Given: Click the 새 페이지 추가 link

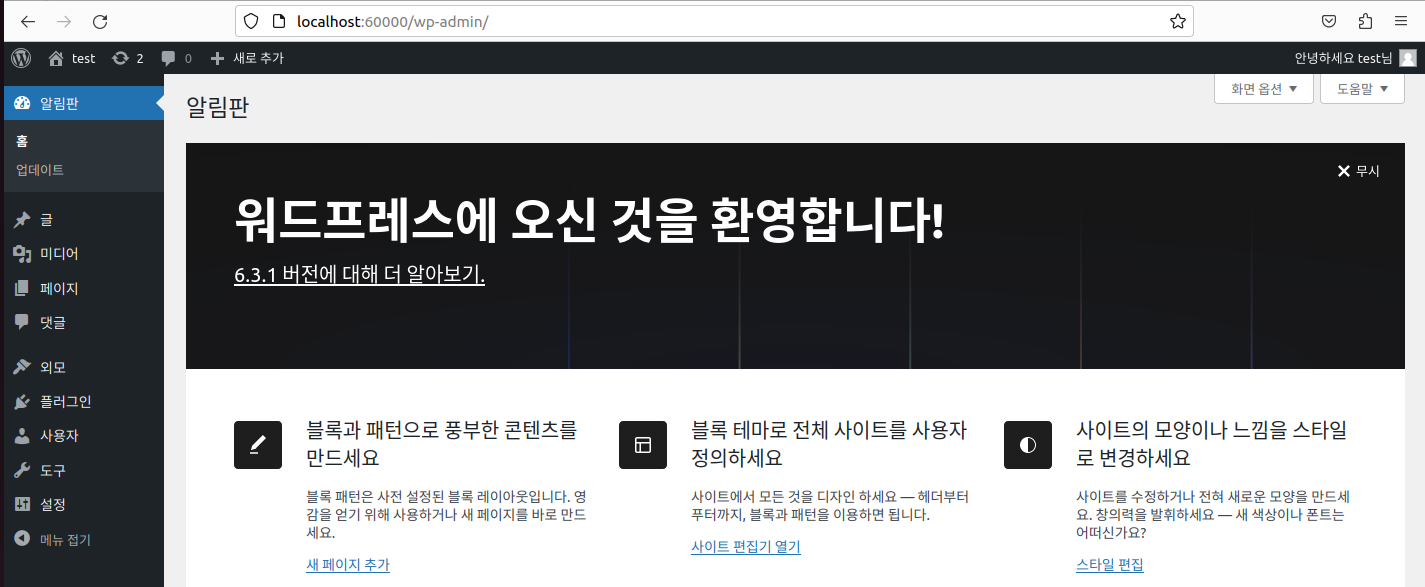Looking at the screenshot, I should pyautogui.click(x=348, y=565).
